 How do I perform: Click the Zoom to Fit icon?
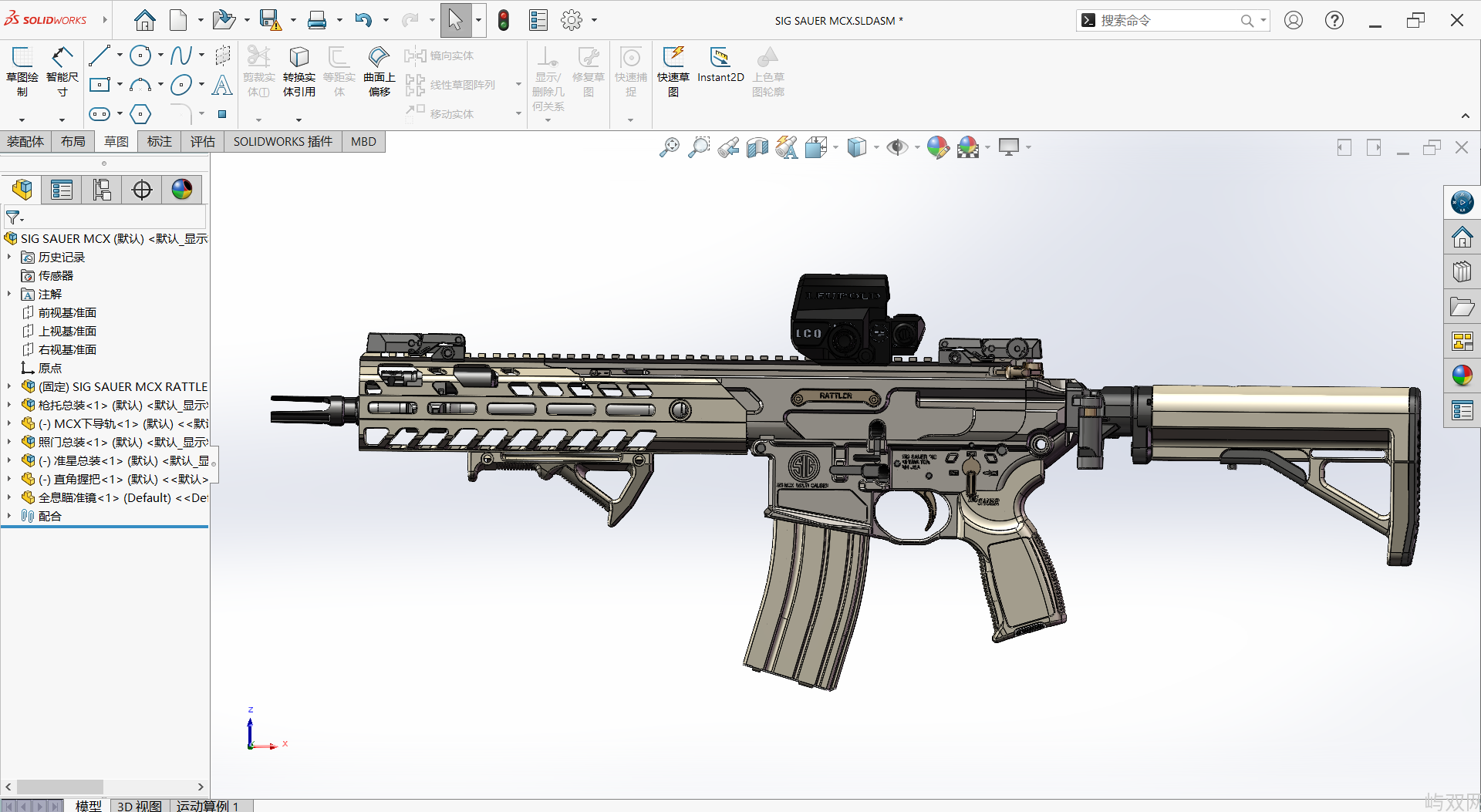point(669,147)
